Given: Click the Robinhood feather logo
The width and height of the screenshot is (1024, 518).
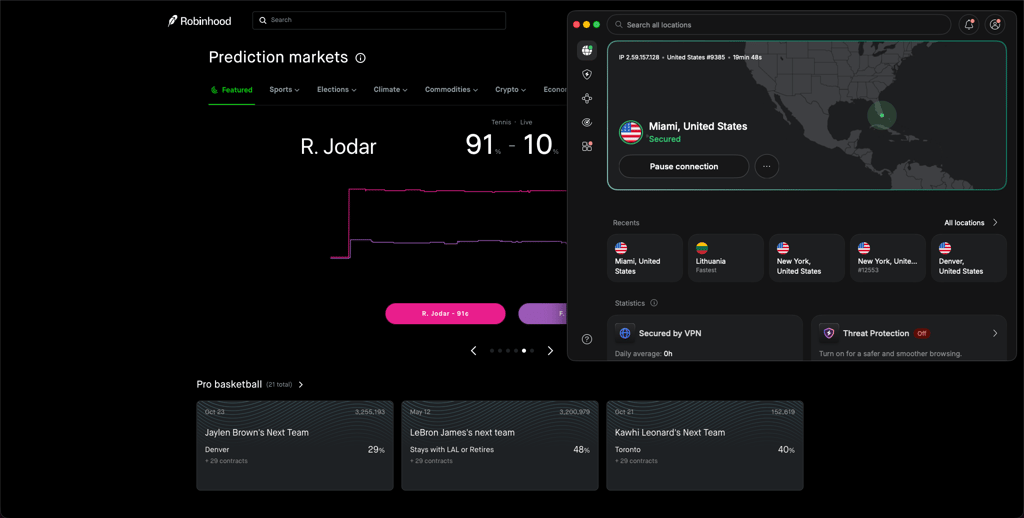Looking at the screenshot, I should click(x=172, y=21).
